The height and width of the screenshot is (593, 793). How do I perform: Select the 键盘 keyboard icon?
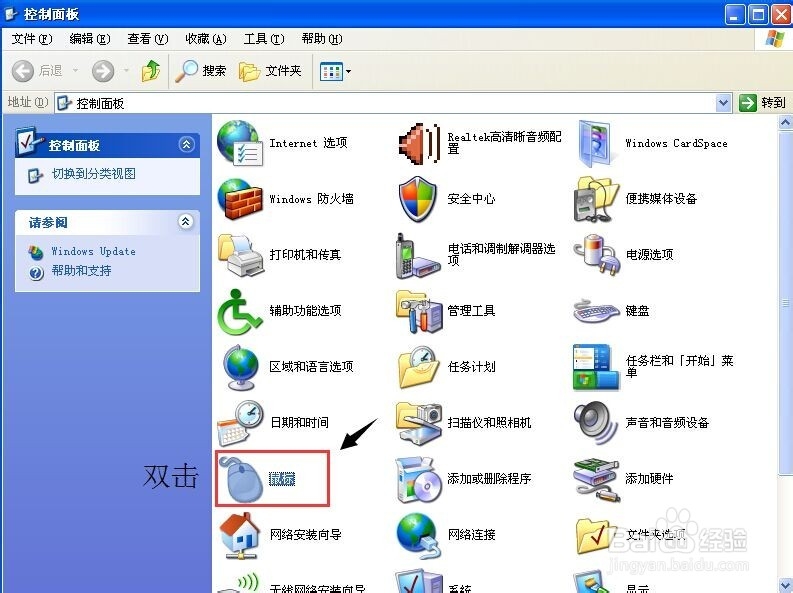(597, 311)
